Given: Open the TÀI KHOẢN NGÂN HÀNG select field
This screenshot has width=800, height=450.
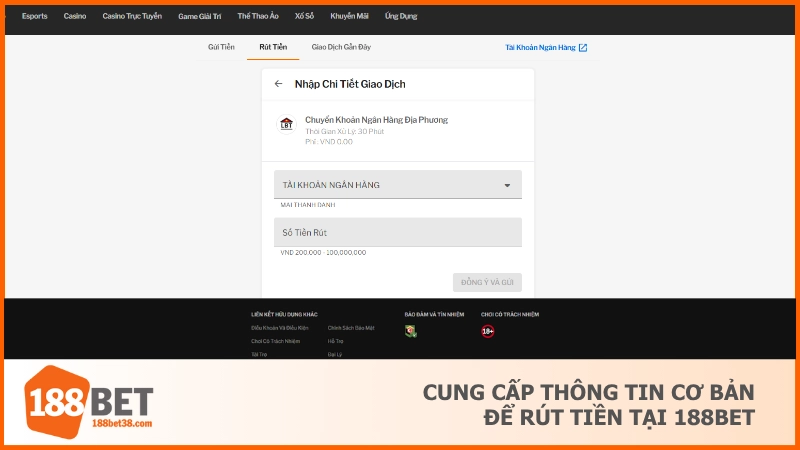Looking at the screenshot, I should [398, 185].
